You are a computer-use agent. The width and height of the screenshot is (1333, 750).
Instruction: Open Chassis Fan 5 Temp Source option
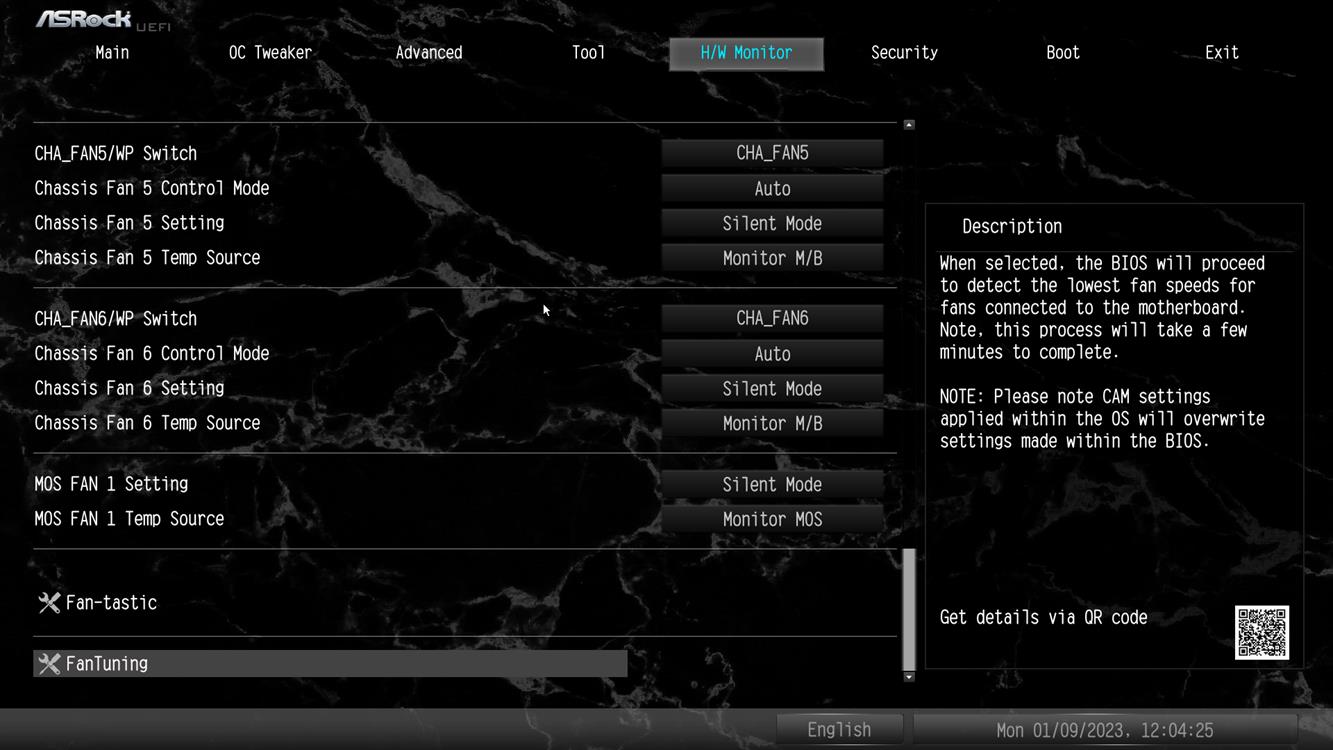772,258
